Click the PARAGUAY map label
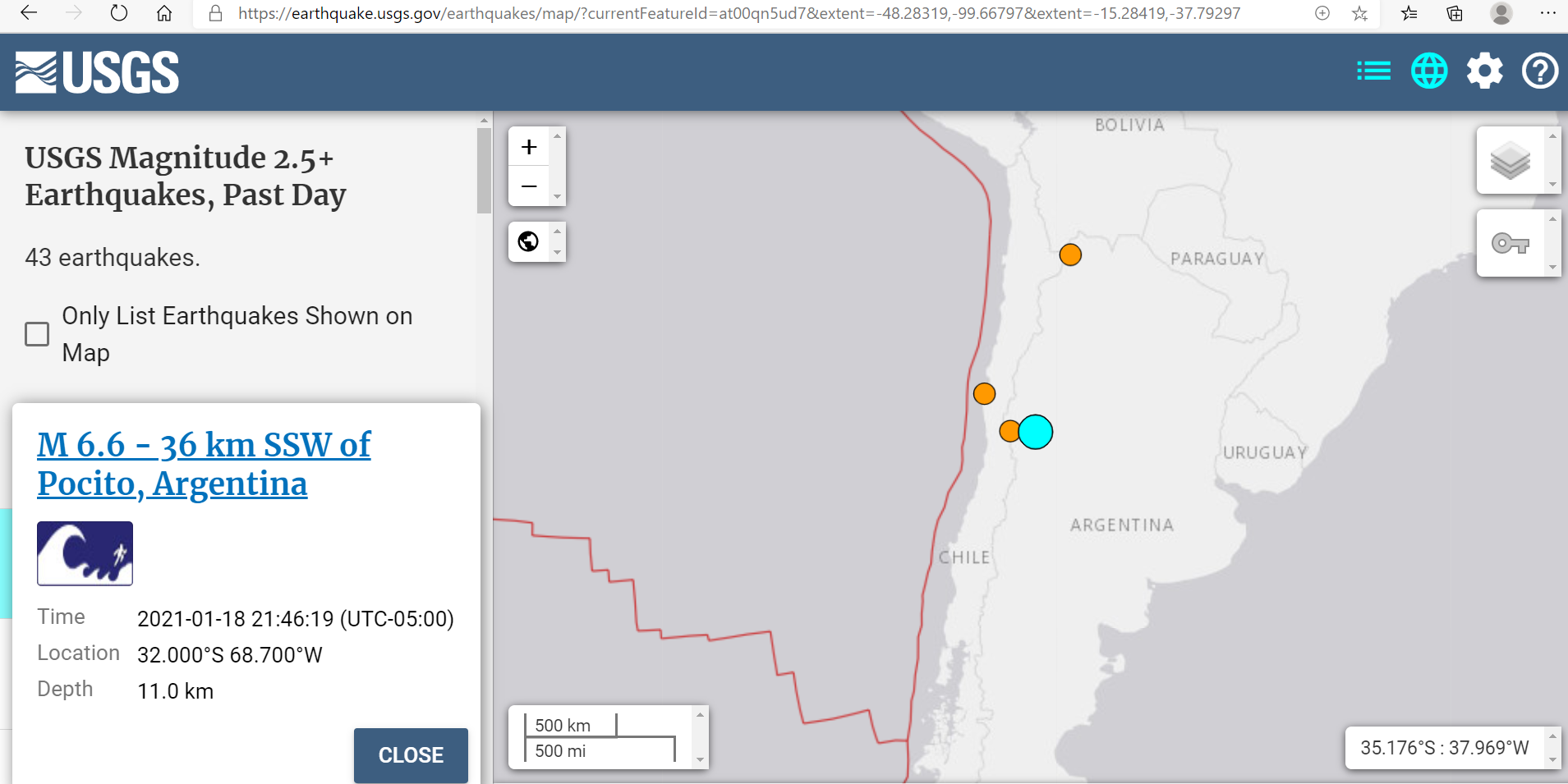Viewport: 1568px width, 784px height. [1217, 259]
